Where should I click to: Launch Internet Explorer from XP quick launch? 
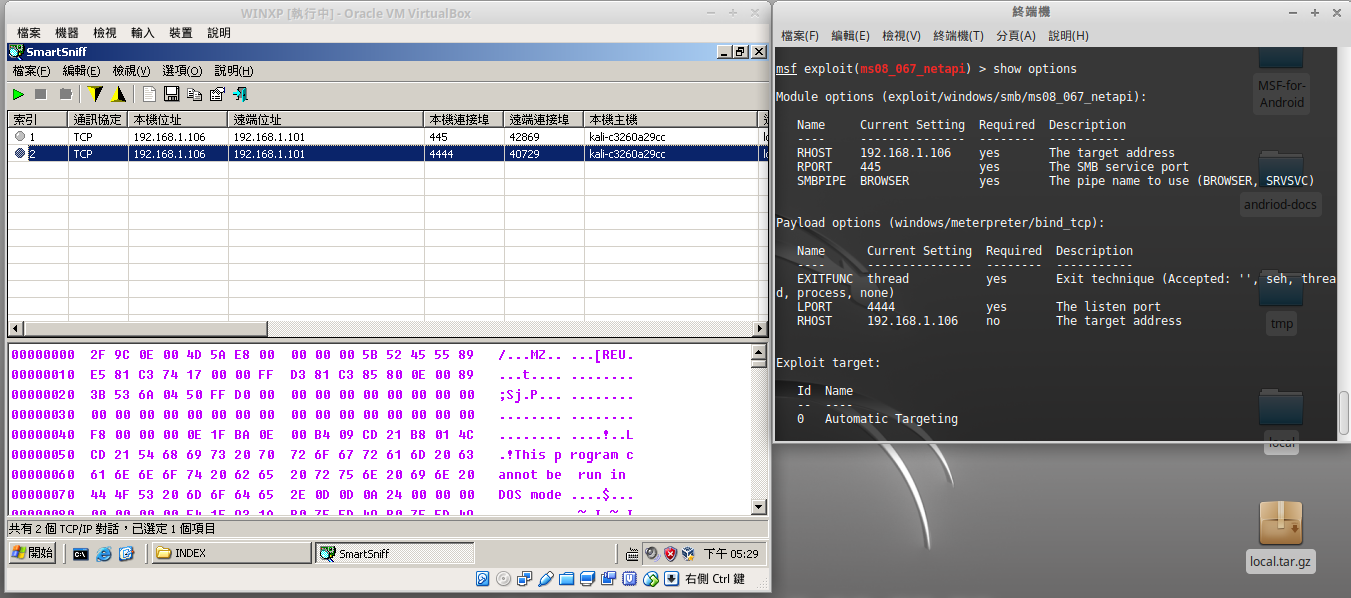104,553
